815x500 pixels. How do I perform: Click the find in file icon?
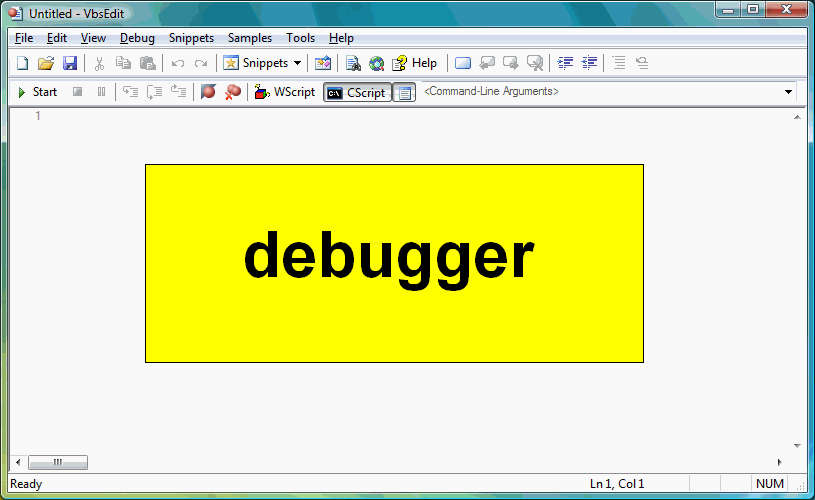[353, 63]
